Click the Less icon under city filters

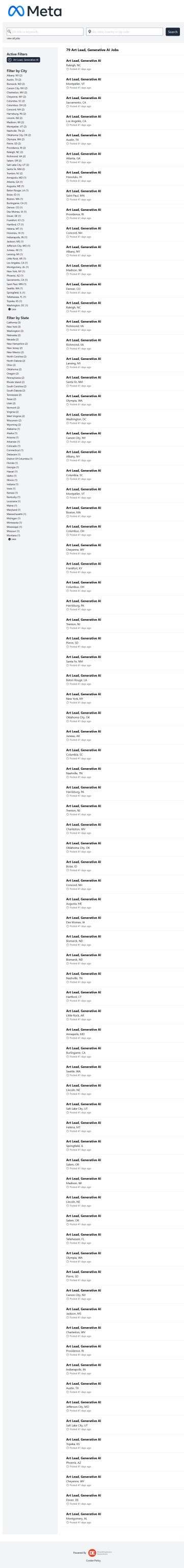coord(9,309)
